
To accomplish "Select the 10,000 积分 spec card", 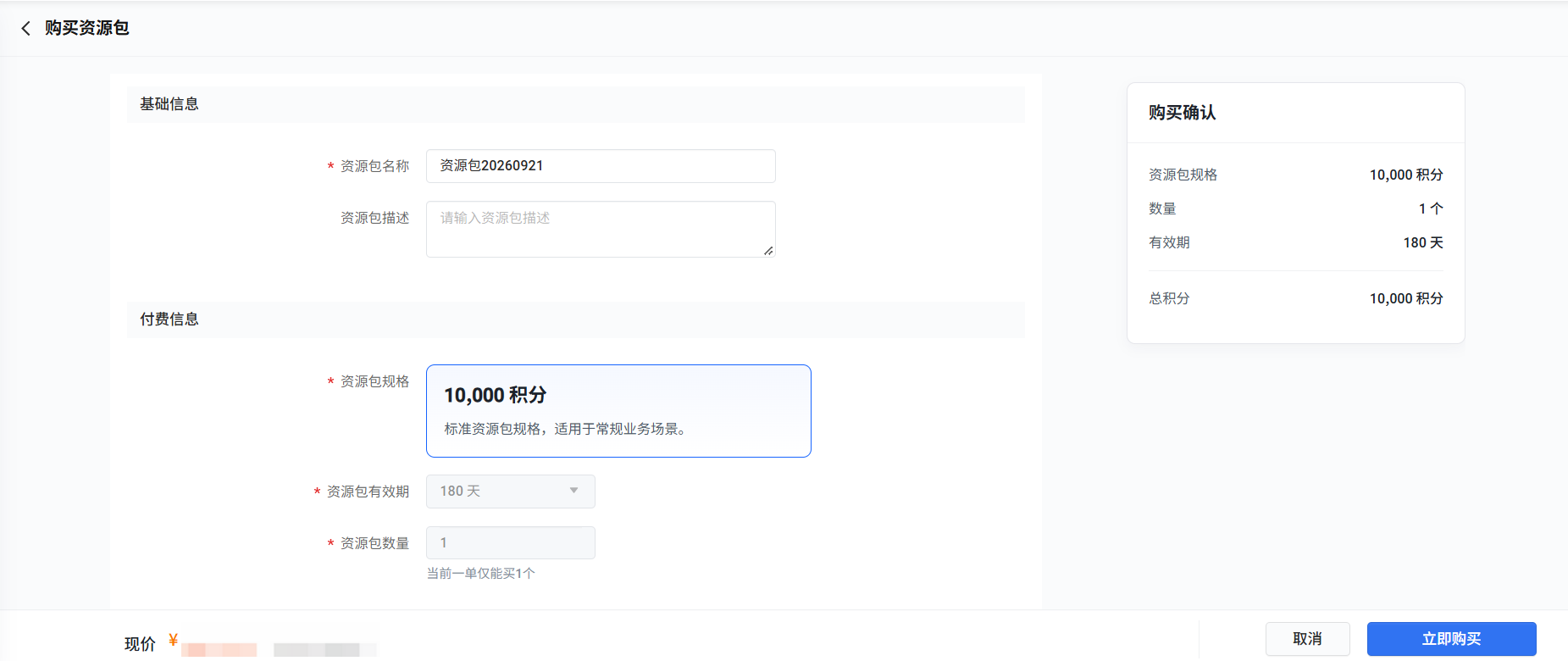I will coord(618,411).
